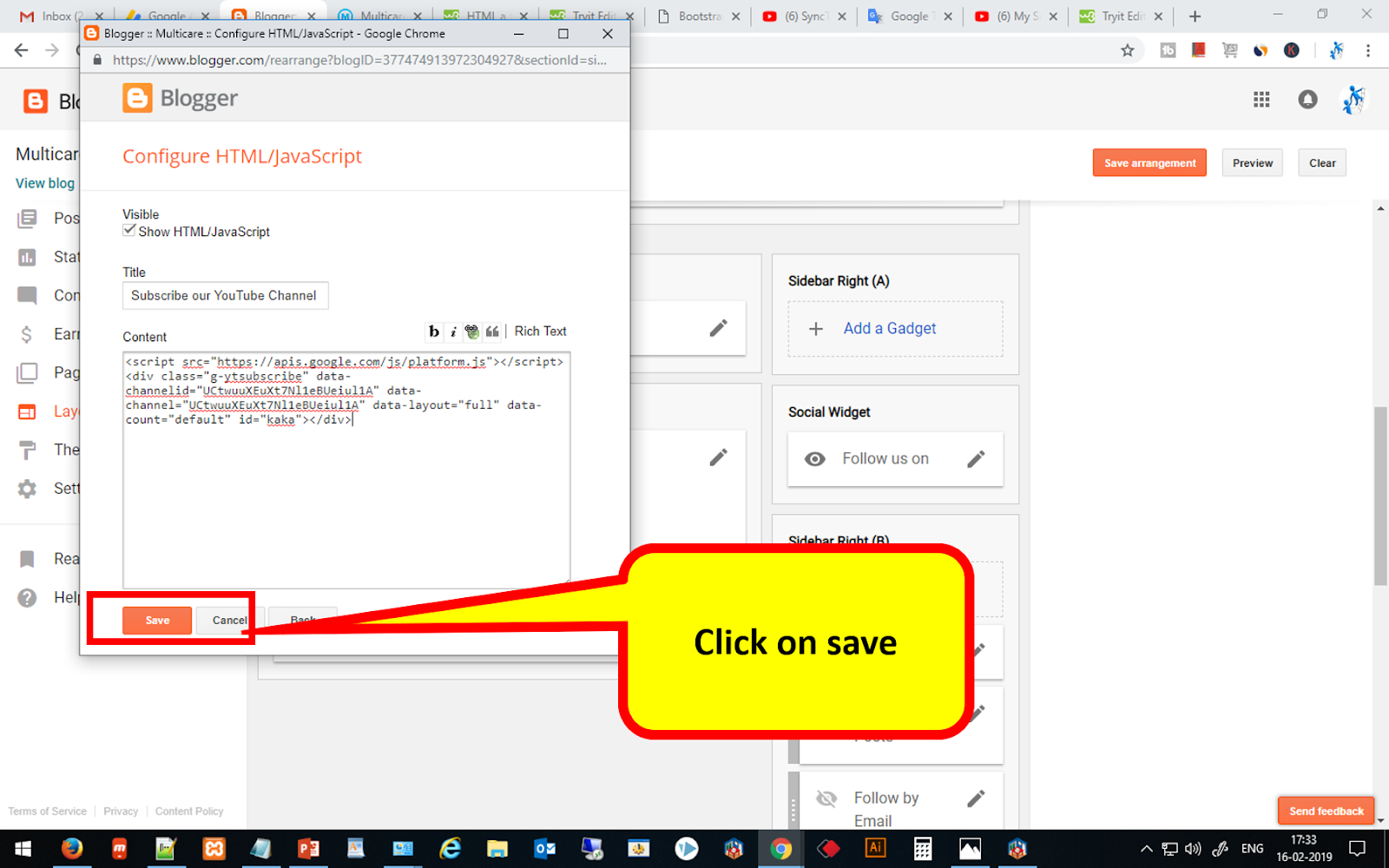
Task: Click the shopping cart extension icon
Action: 1229,50
